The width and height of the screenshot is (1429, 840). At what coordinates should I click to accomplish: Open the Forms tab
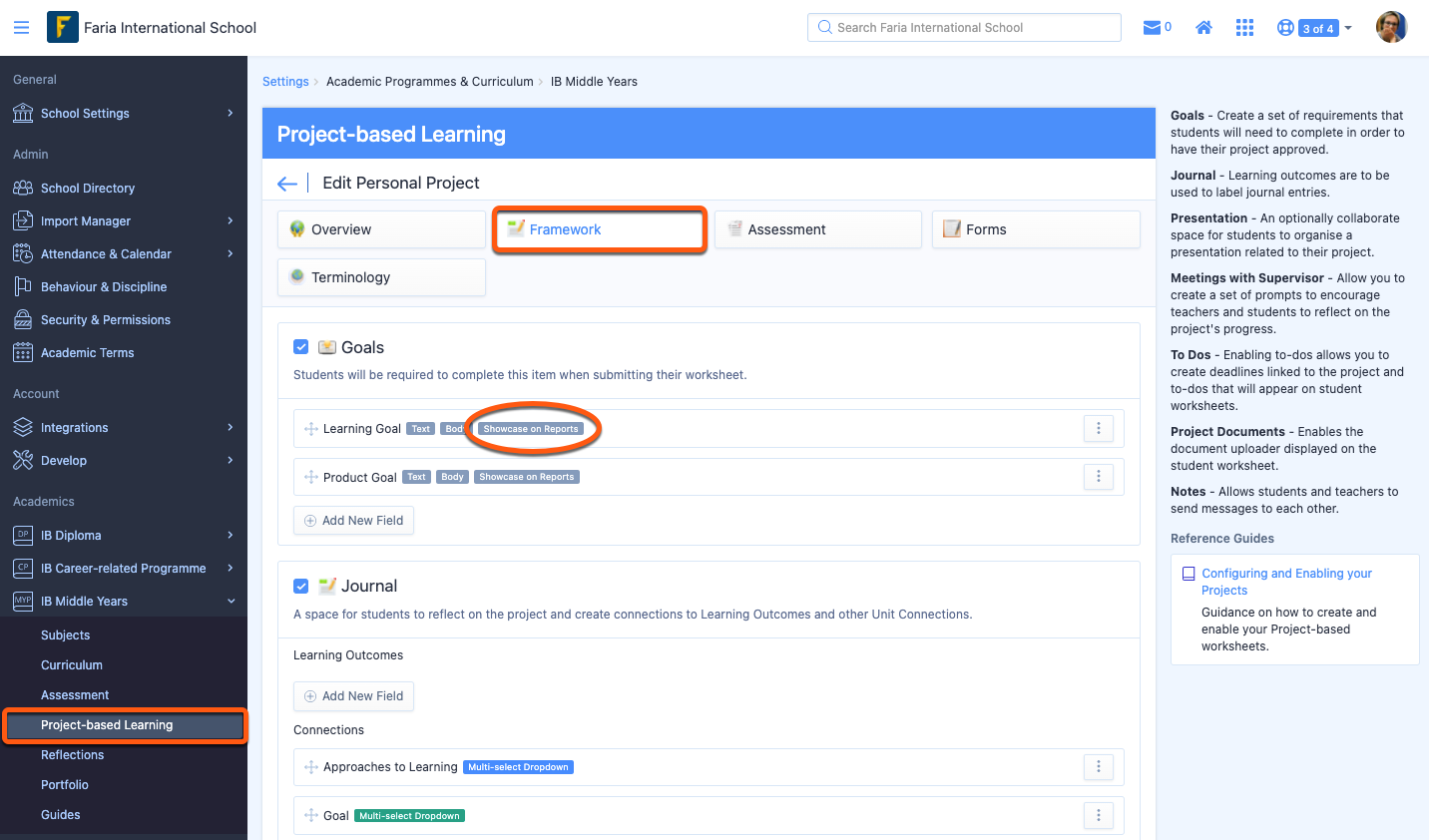coord(1036,229)
